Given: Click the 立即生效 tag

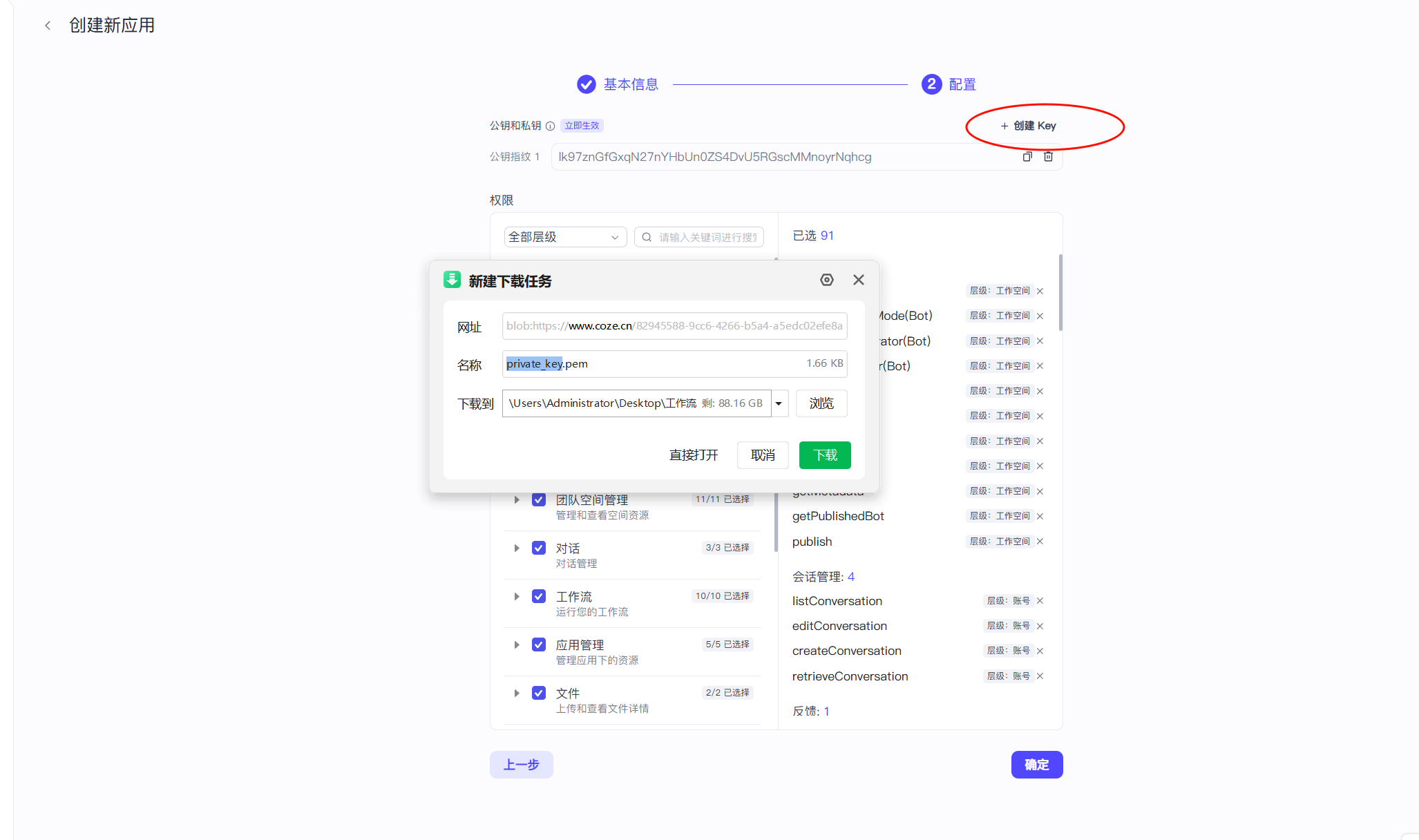Looking at the screenshot, I should coord(582,126).
